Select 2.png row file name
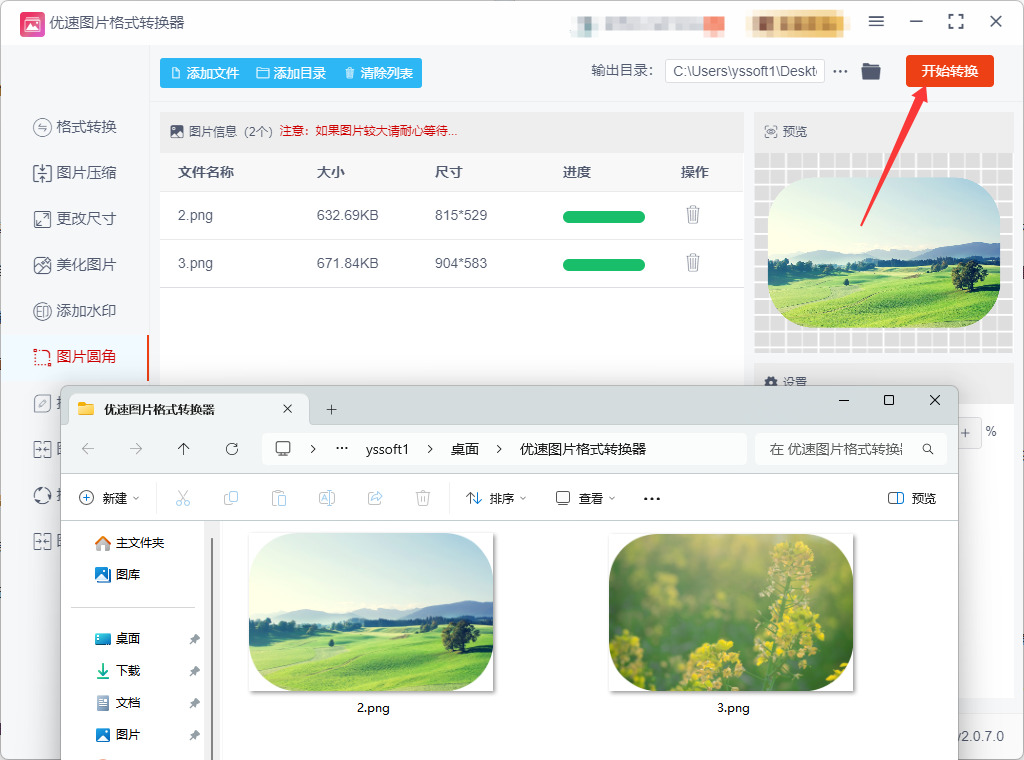The width and height of the screenshot is (1024, 760). [x=195, y=215]
